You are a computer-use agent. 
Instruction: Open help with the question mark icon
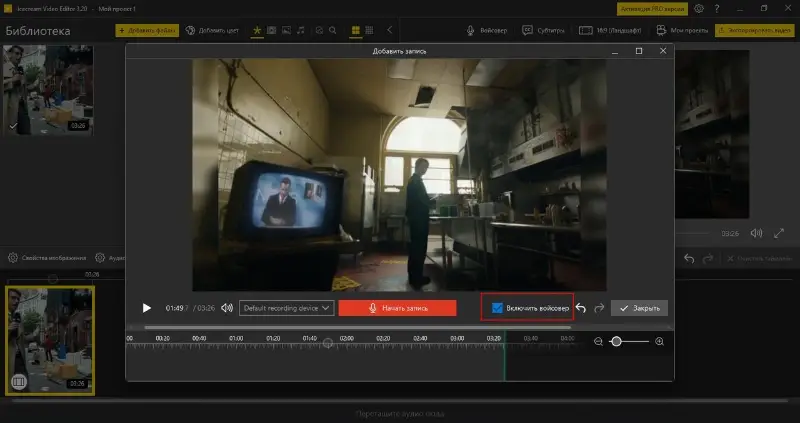pos(717,9)
